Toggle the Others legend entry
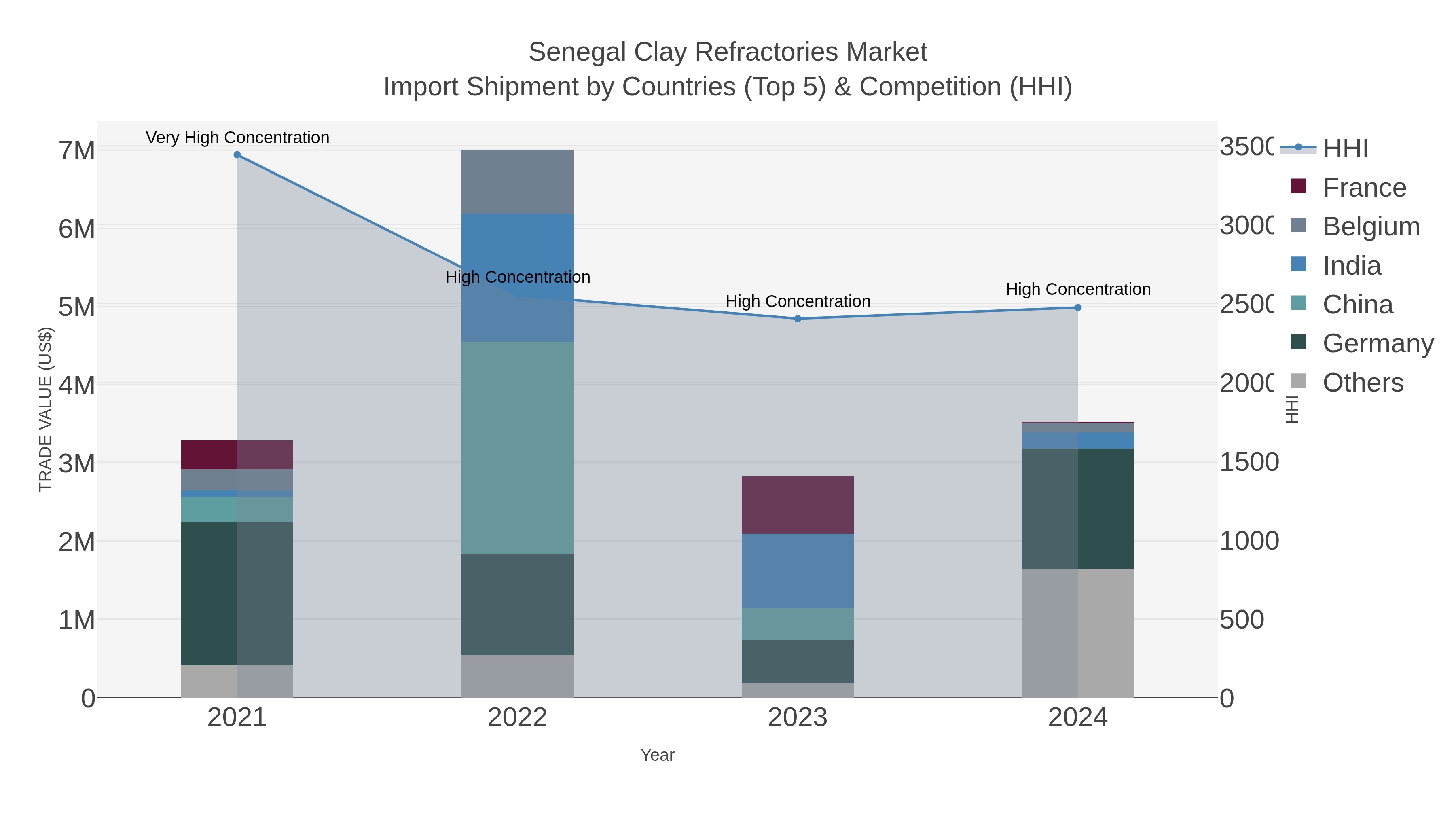The height and width of the screenshot is (819, 1456). pyautogui.click(x=1347, y=382)
